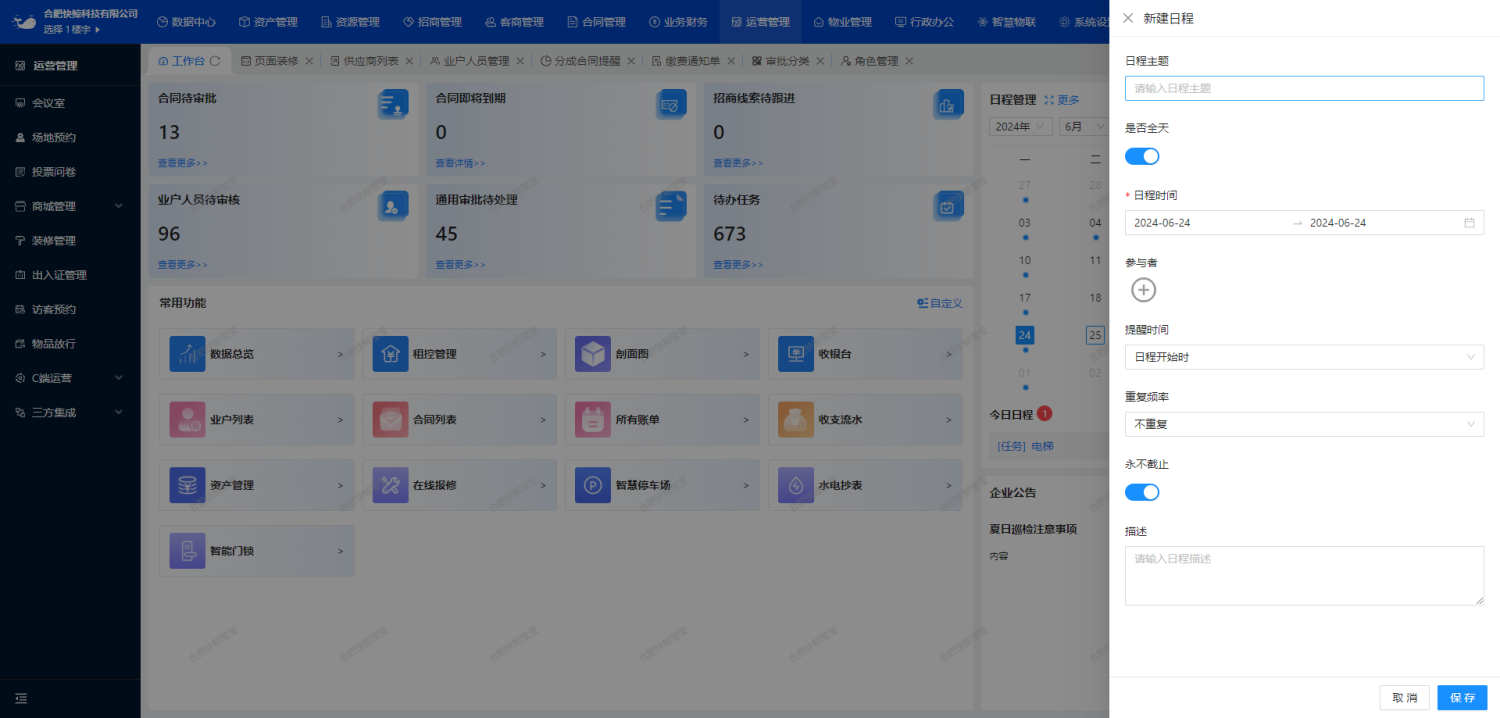Viewport: 1500px width, 718px height.
Task: Open the 重复频率 dropdown
Action: [x=1304, y=424]
